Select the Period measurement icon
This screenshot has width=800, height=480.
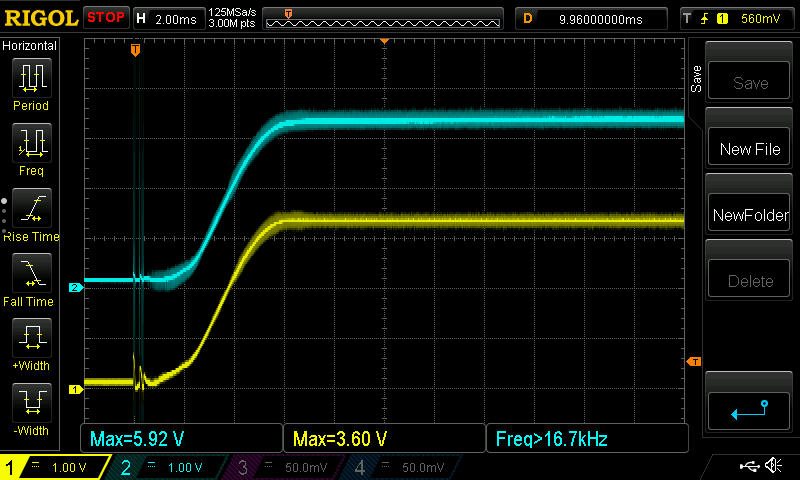[32, 78]
